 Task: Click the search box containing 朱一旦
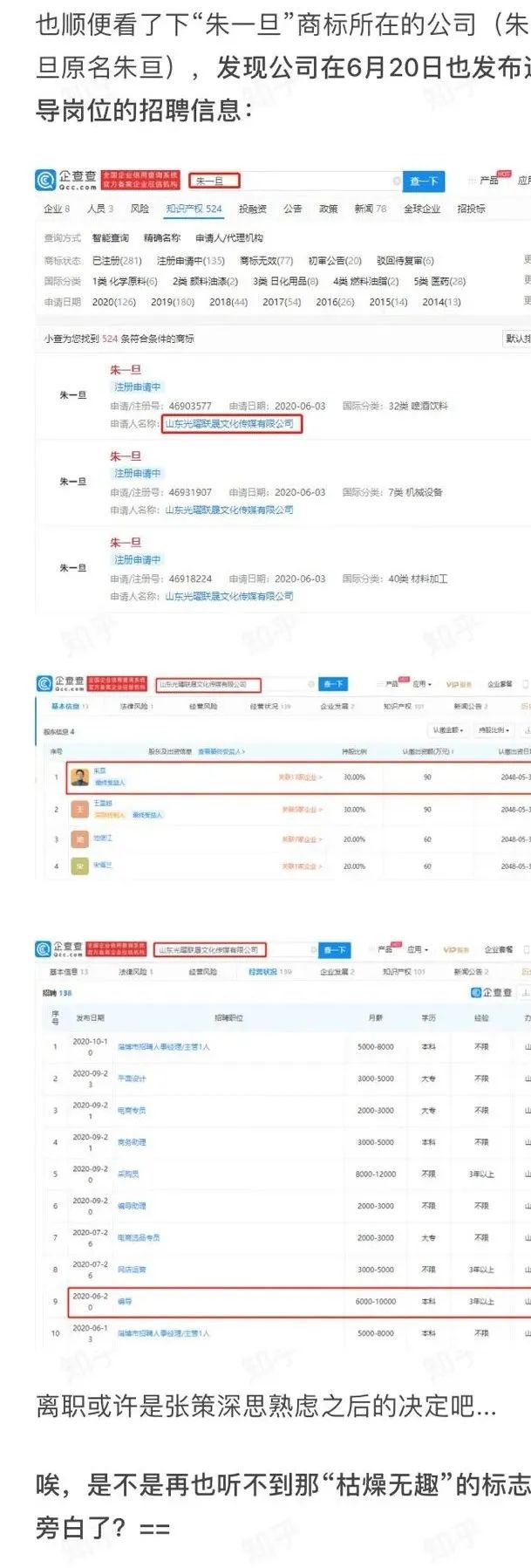pos(296,181)
